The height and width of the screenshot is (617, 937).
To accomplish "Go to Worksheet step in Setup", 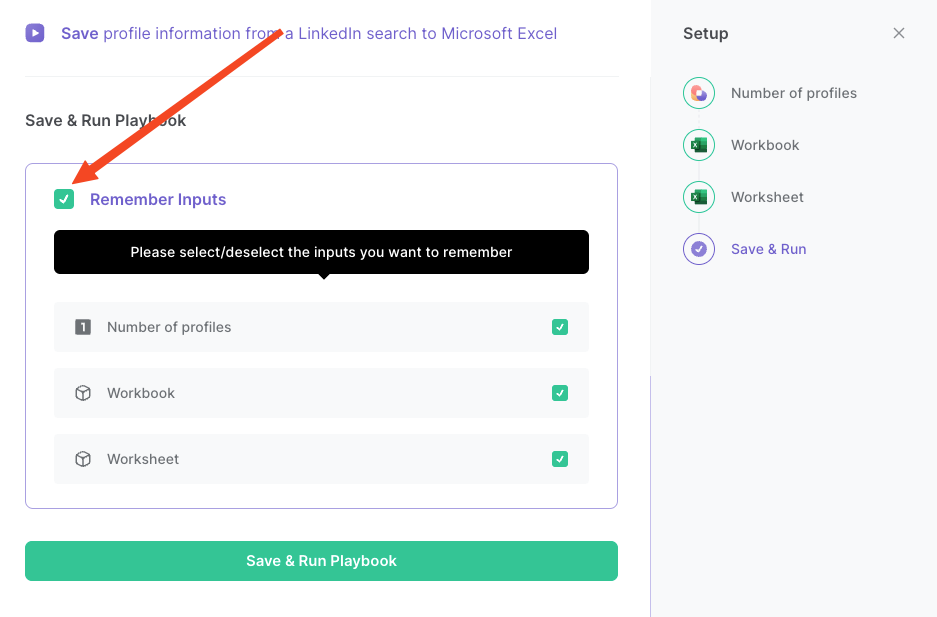I will coord(767,197).
